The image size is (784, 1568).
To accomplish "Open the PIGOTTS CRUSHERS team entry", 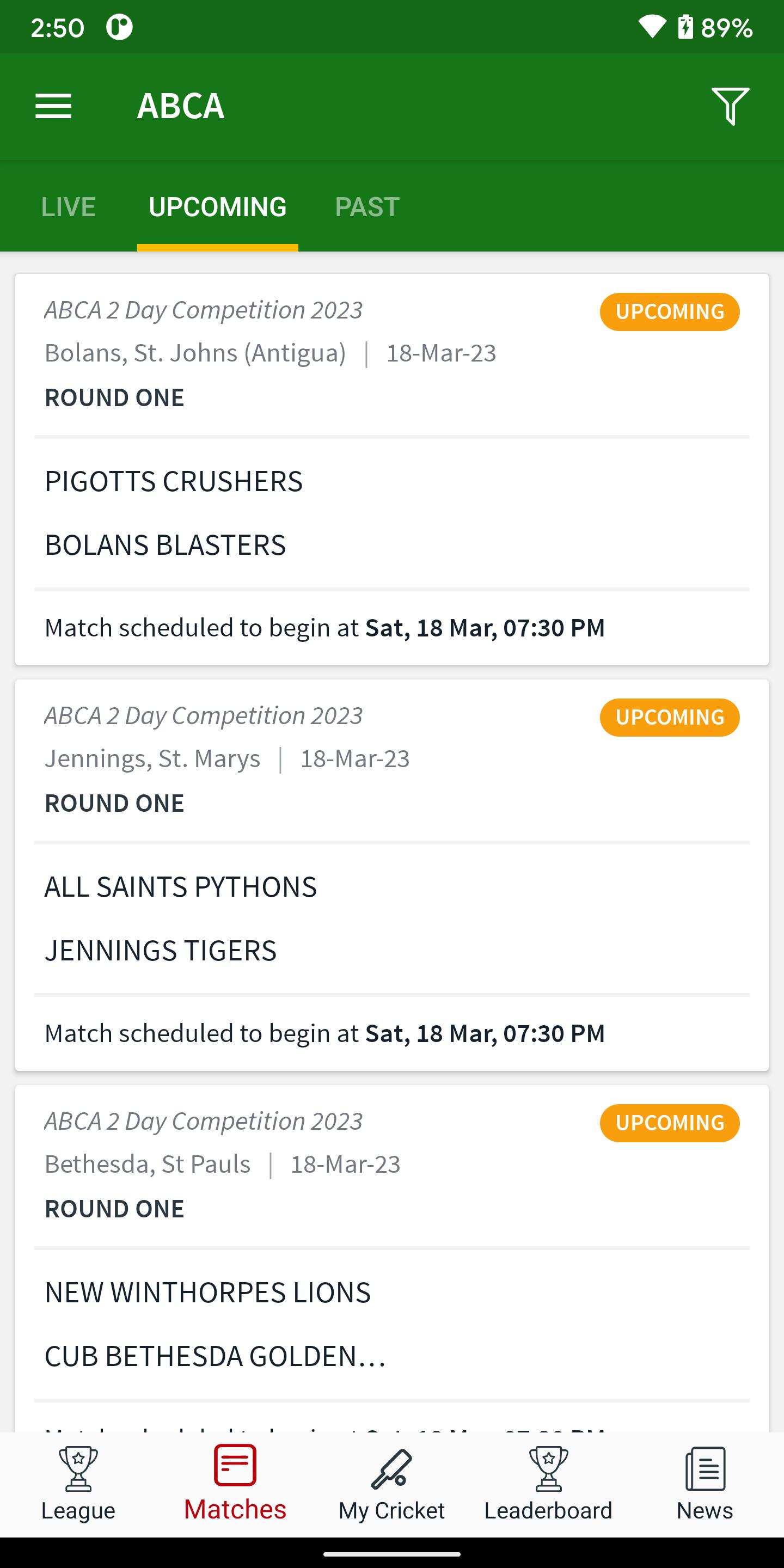I will tap(174, 481).
